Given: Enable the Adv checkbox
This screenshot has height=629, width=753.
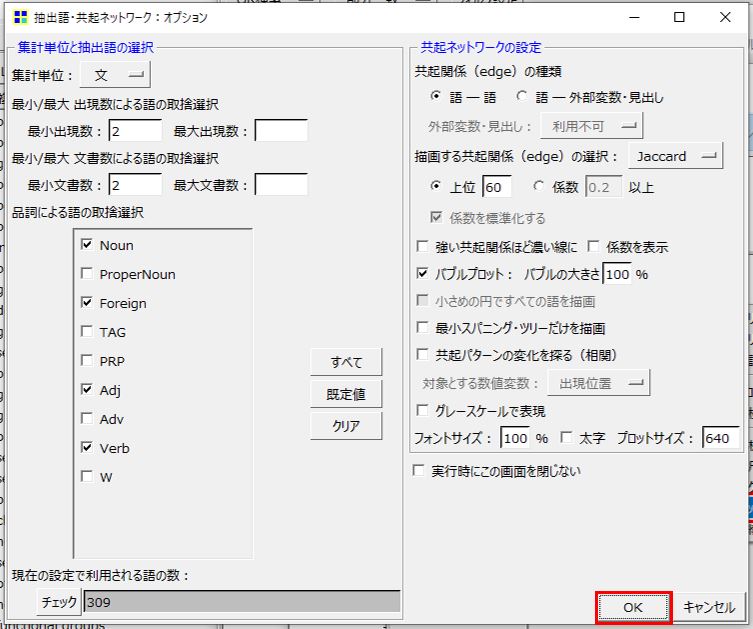Looking at the screenshot, I should click(x=86, y=419).
